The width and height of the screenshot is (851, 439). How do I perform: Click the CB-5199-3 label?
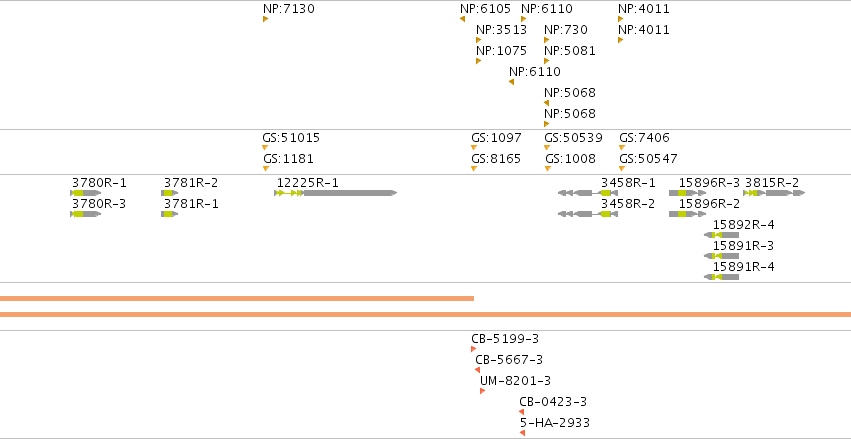pos(505,339)
